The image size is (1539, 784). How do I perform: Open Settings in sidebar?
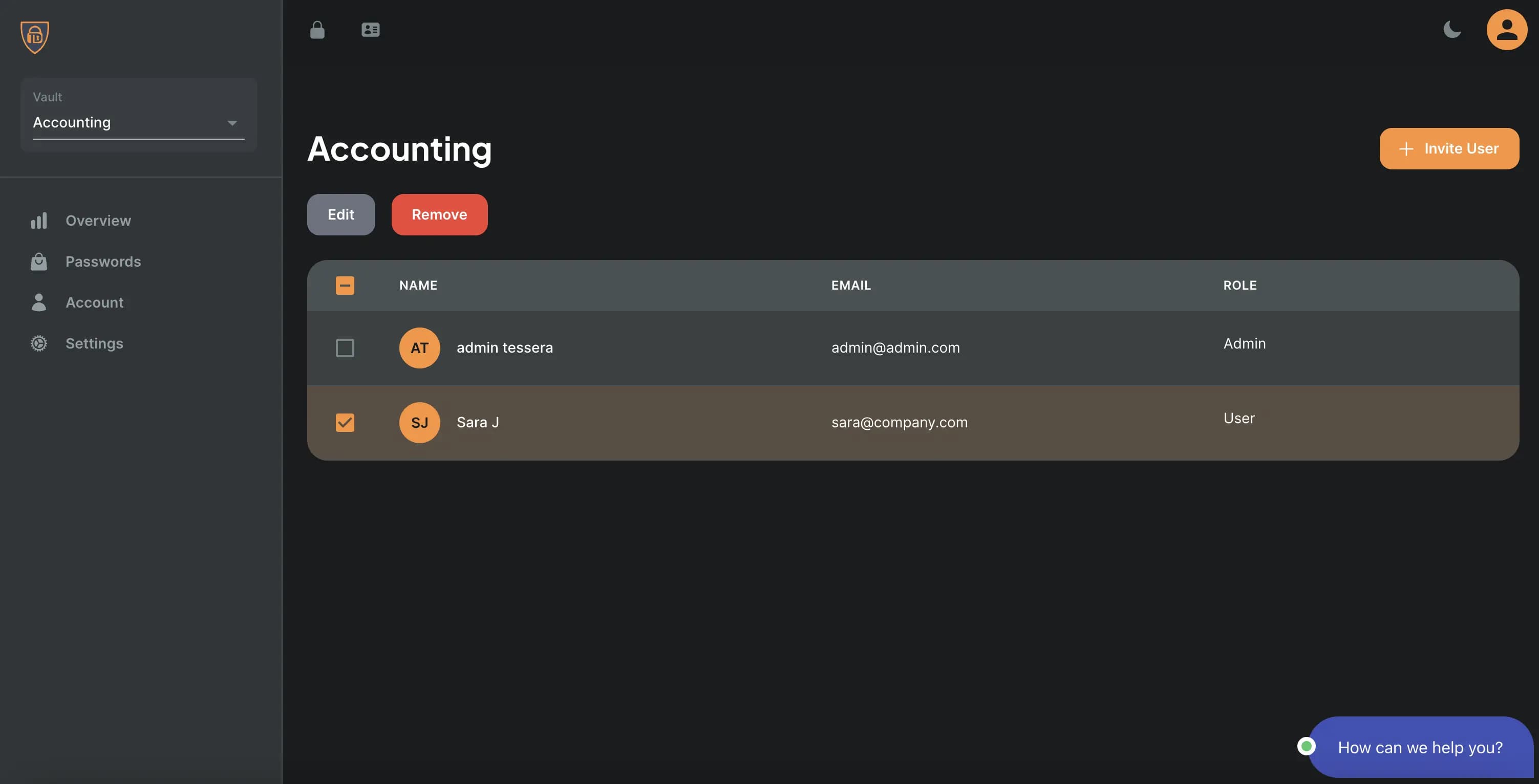[x=94, y=343]
